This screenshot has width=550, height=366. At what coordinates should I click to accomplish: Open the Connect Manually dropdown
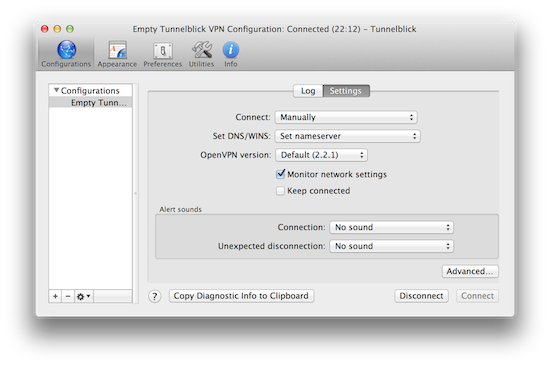coord(346,117)
